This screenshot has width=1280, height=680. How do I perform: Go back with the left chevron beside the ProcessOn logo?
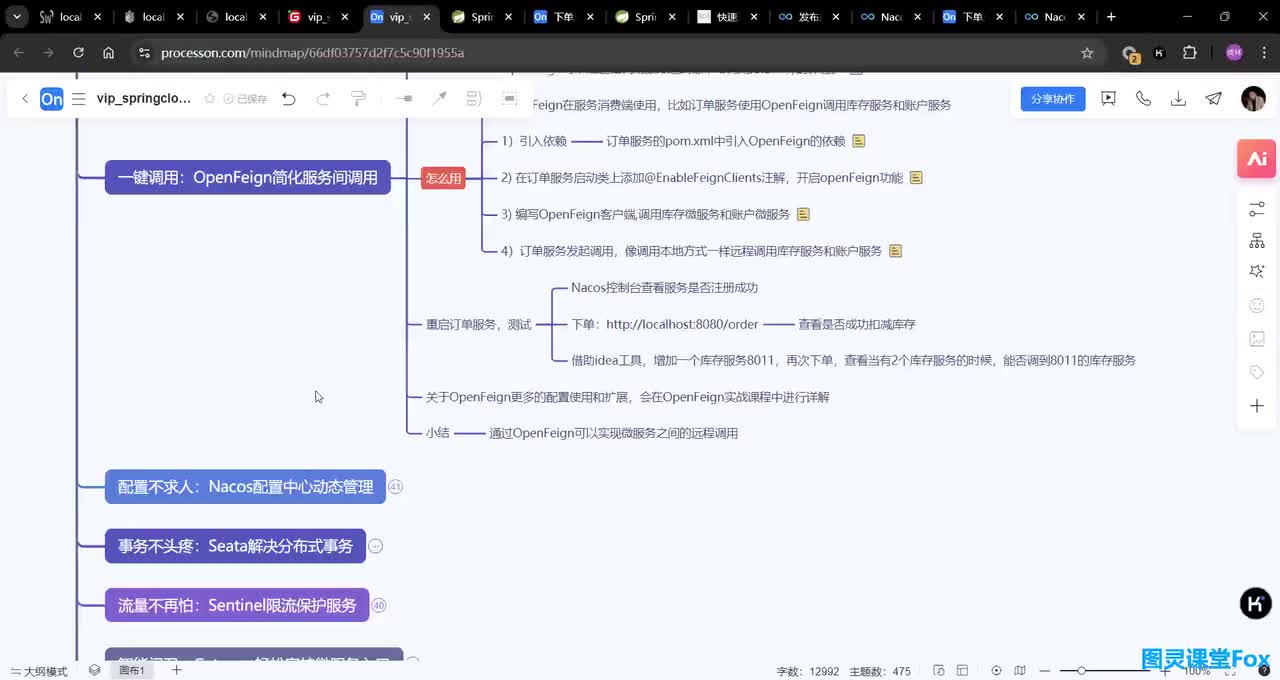(x=25, y=99)
